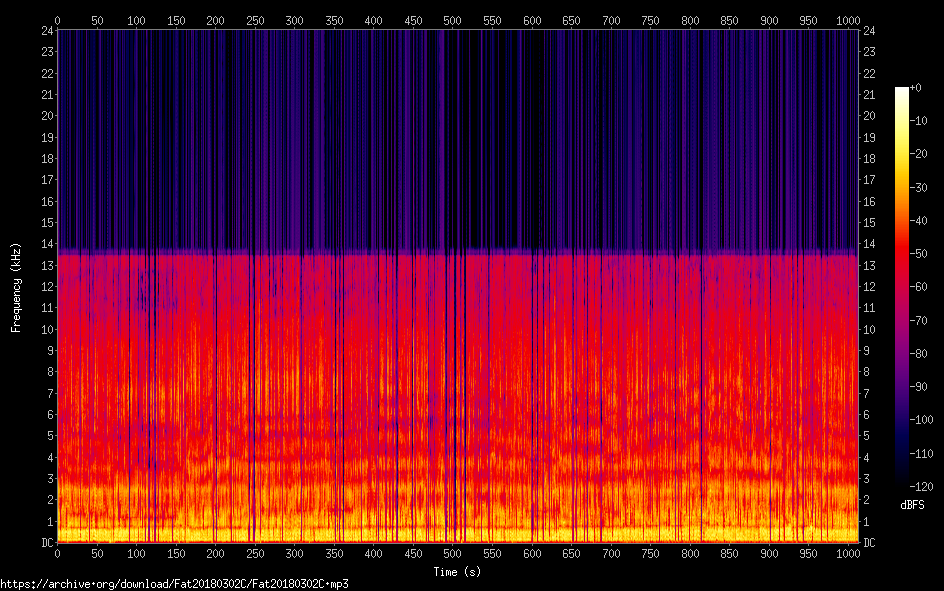Click the "500" tick on bottom time axis
The image size is (944, 591).
point(452,554)
